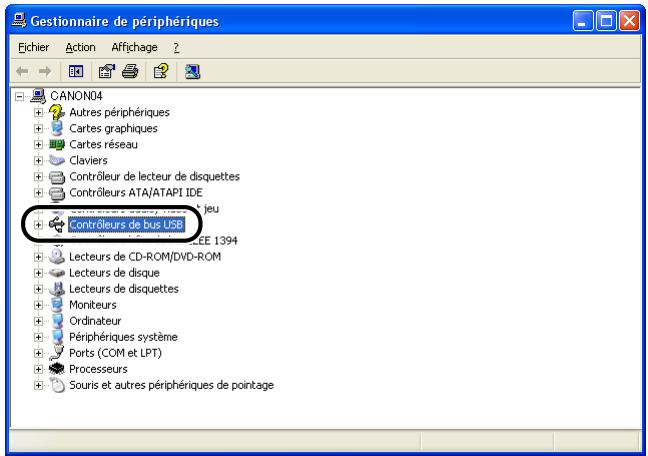This screenshot has height=456, width=648.
Task: Click the Cartes graphiques display icon
Action: pos(57,128)
